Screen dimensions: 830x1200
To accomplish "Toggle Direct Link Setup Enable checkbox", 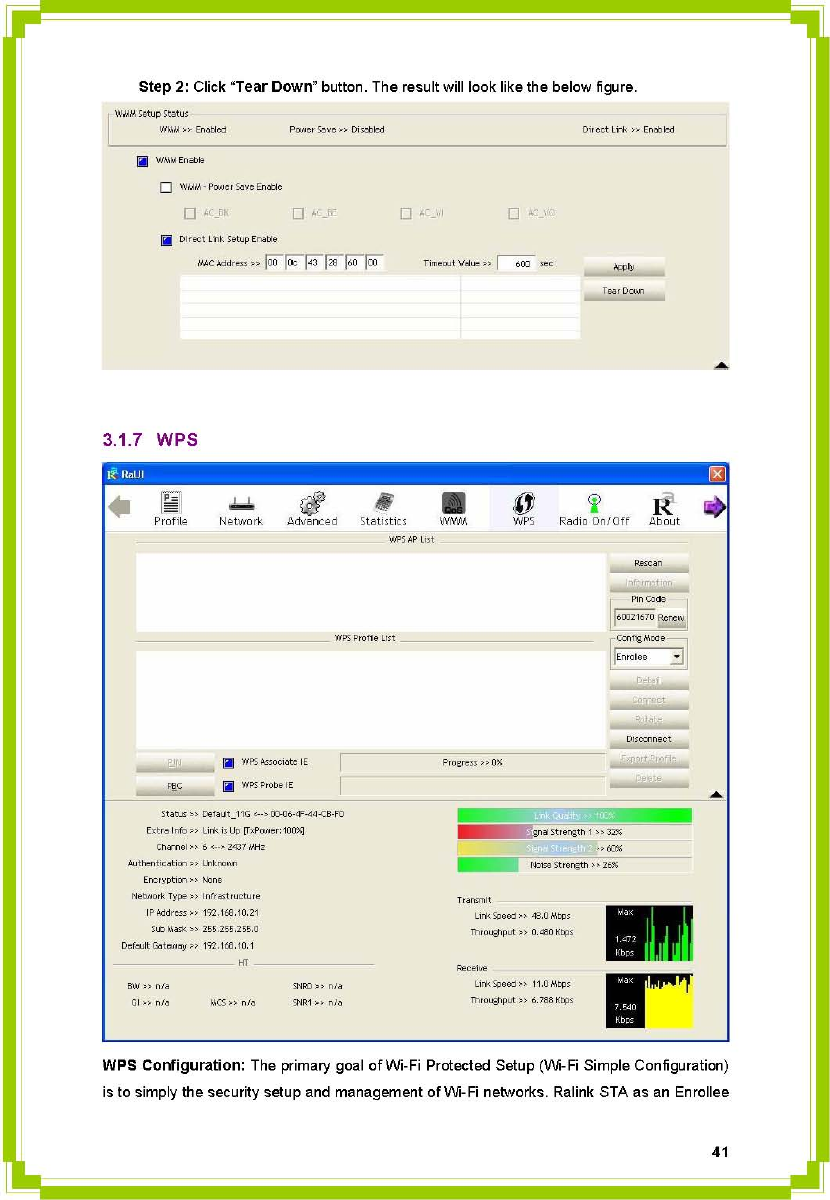I will (x=166, y=240).
